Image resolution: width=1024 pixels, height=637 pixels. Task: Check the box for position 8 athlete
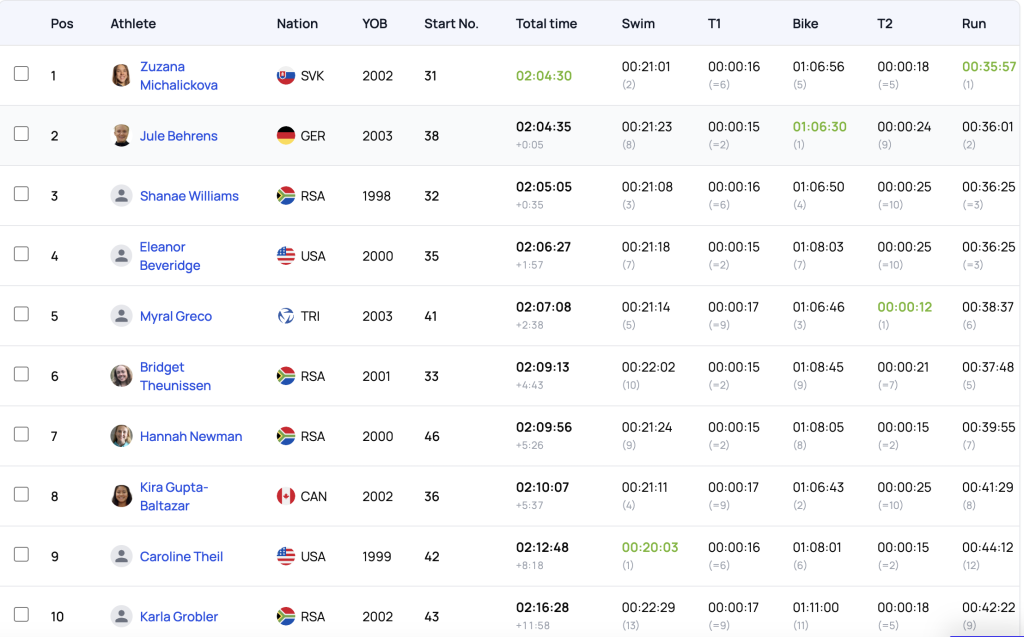pyautogui.click(x=21, y=494)
